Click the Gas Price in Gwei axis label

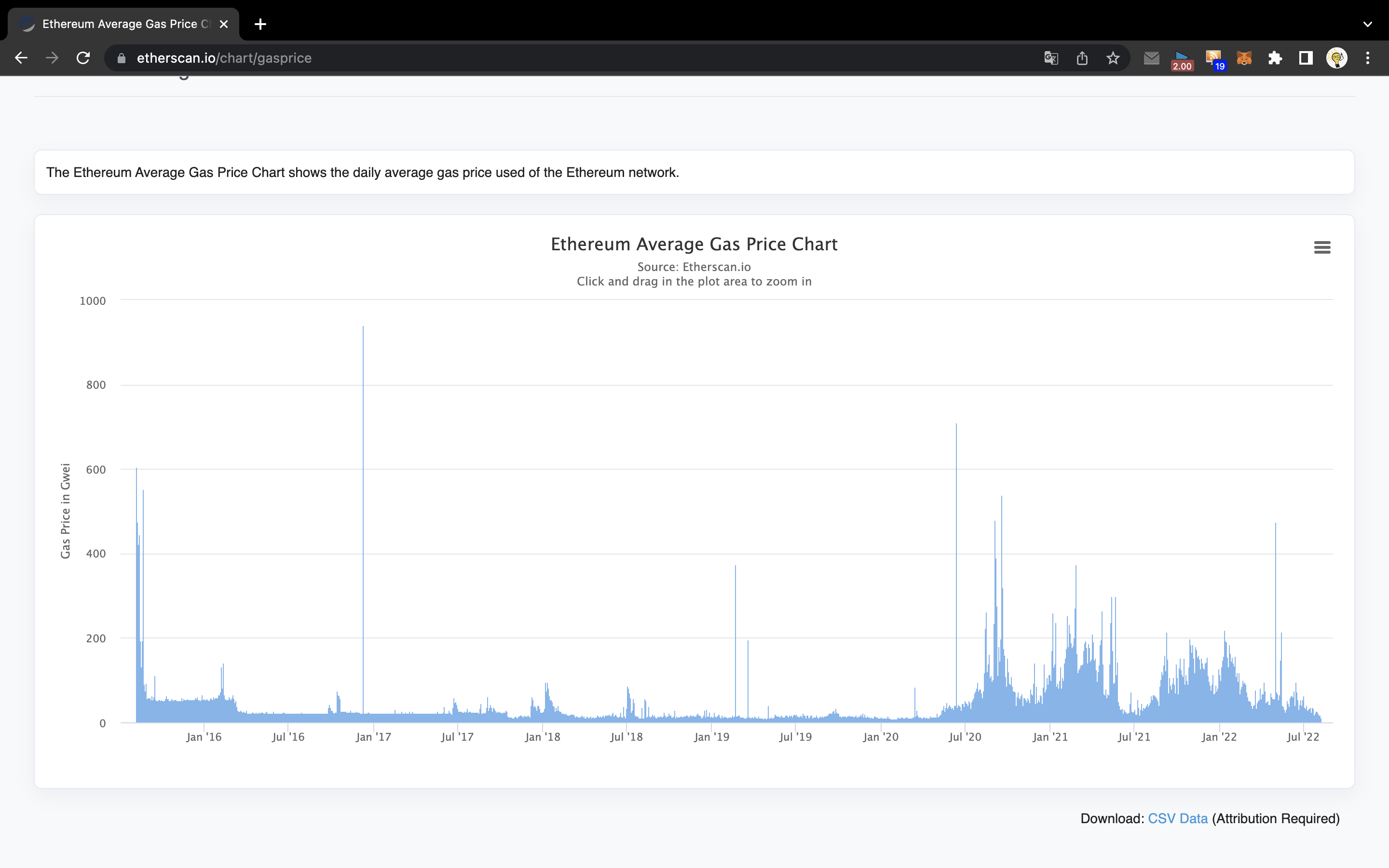66,510
